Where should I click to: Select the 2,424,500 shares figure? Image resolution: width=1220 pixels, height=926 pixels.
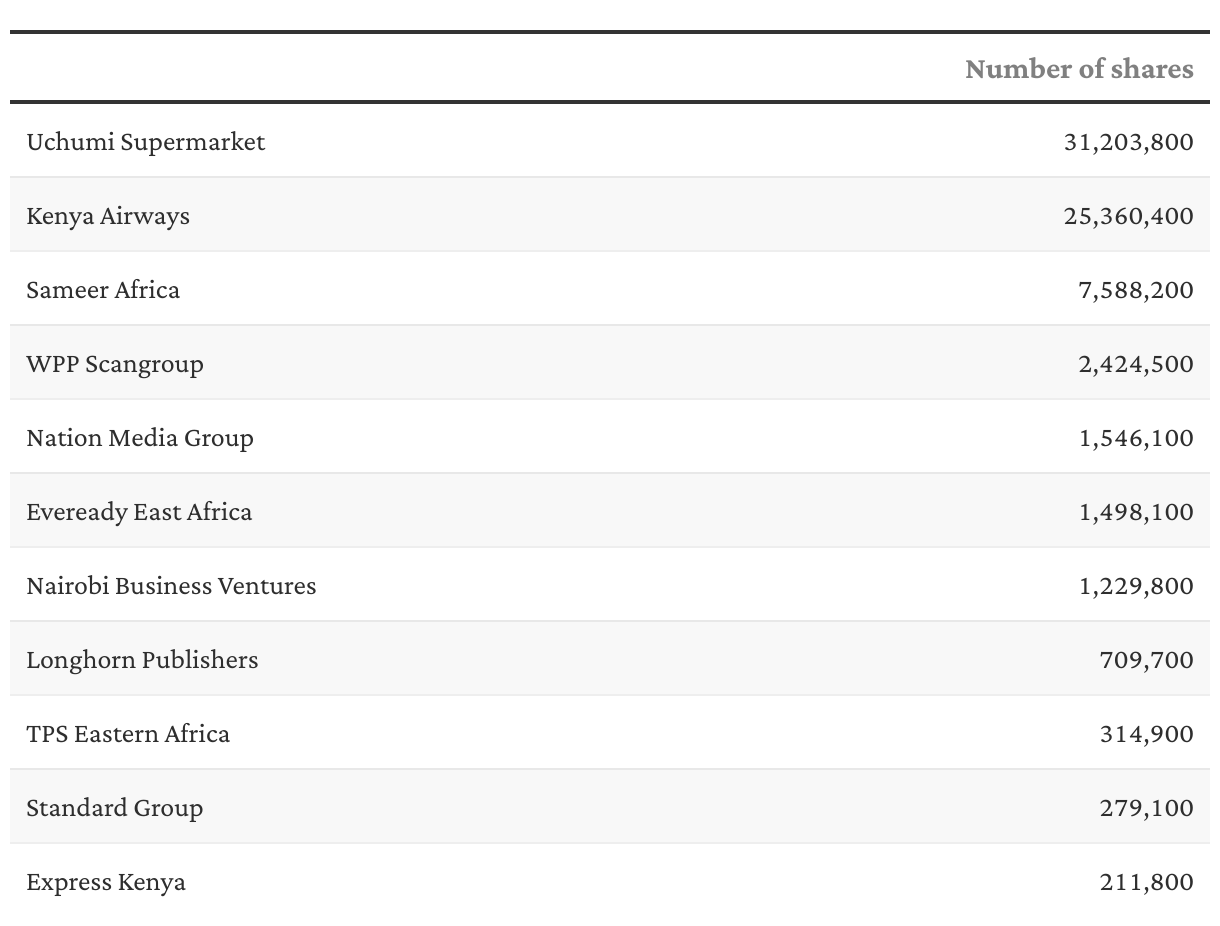(1135, 363)
